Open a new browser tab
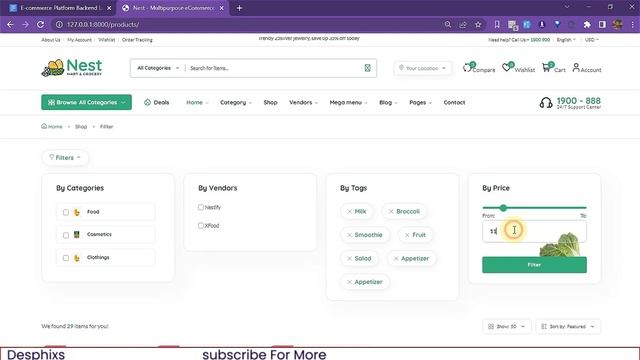The height and width of the screenshot is (360, 640). pyautogui.click(x=239, y=8)
